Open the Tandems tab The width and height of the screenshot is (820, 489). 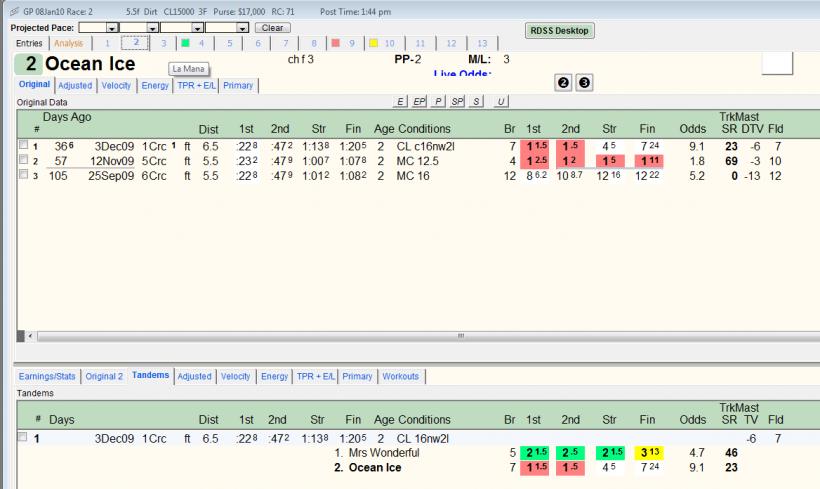click(x=151, y=375)
